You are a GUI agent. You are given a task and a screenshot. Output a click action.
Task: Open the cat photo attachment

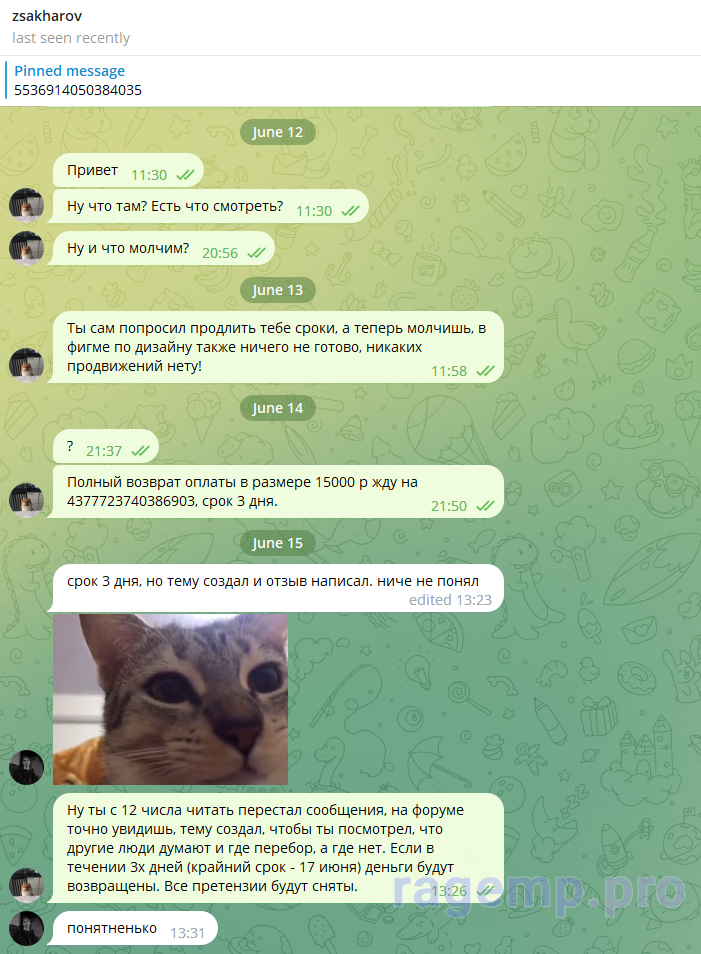click(170, 699)
